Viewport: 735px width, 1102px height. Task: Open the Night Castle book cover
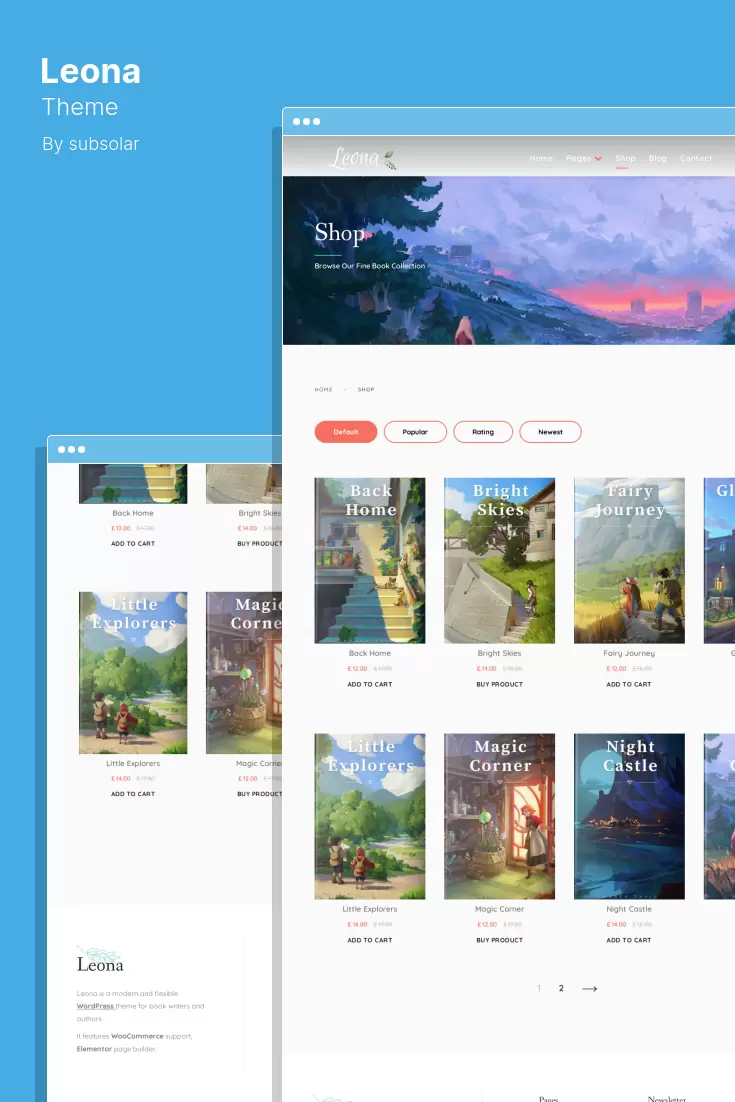tap(630, 816)
